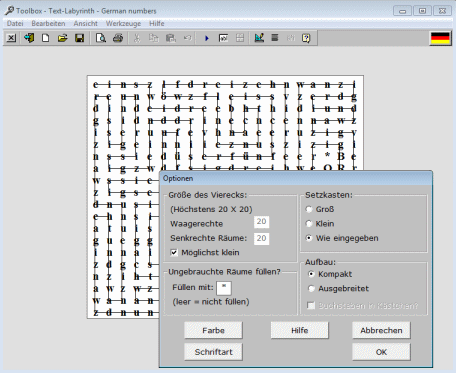Viewport: 456px width, 373px height.
Task: Click the 'Aufbau:' group label
Action: click(x=320, y=262)
